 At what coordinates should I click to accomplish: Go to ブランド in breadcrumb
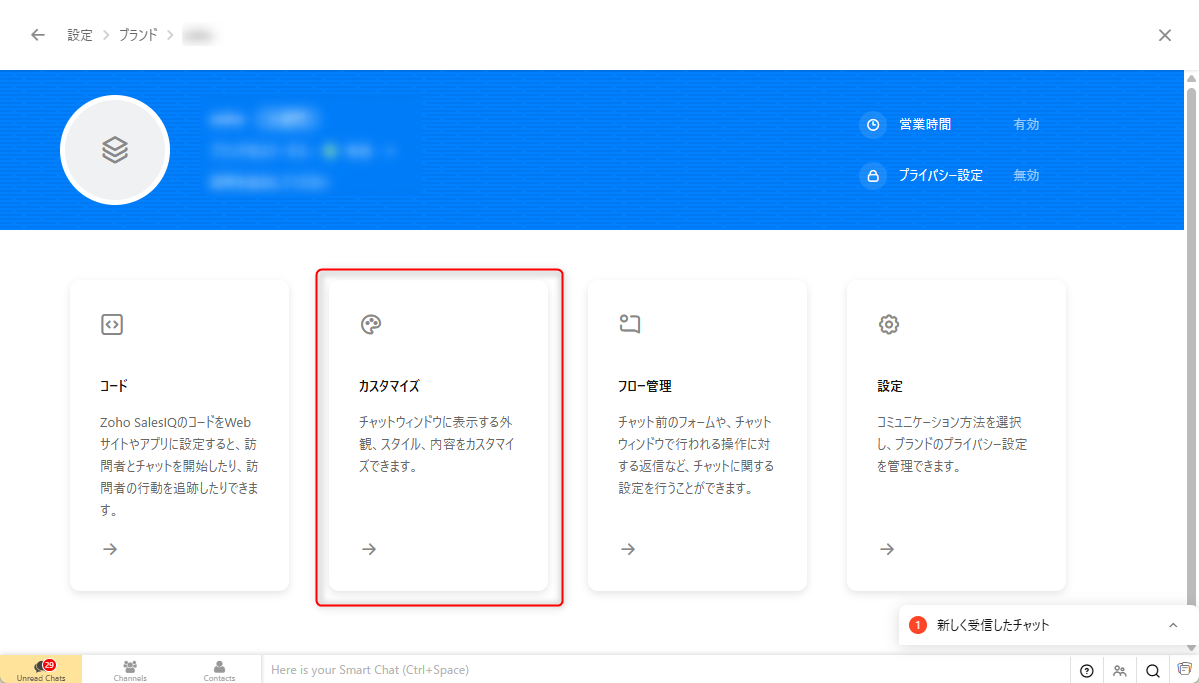[x=138, y=35]
